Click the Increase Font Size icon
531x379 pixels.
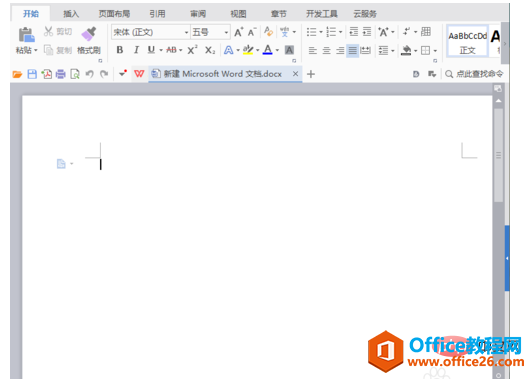(x=239, y=32)
